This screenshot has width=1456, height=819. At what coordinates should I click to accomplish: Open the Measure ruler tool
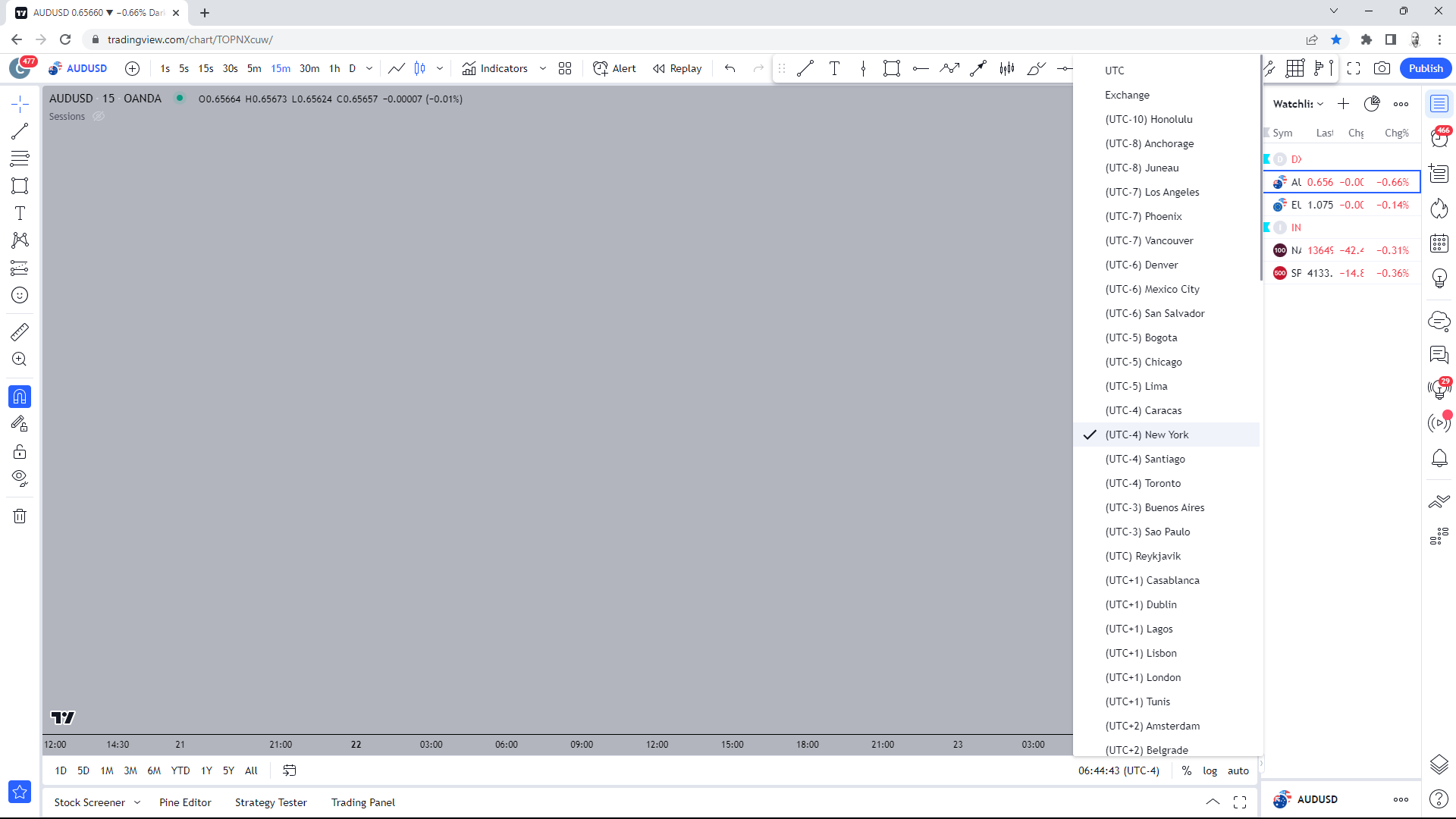point(20,331)
